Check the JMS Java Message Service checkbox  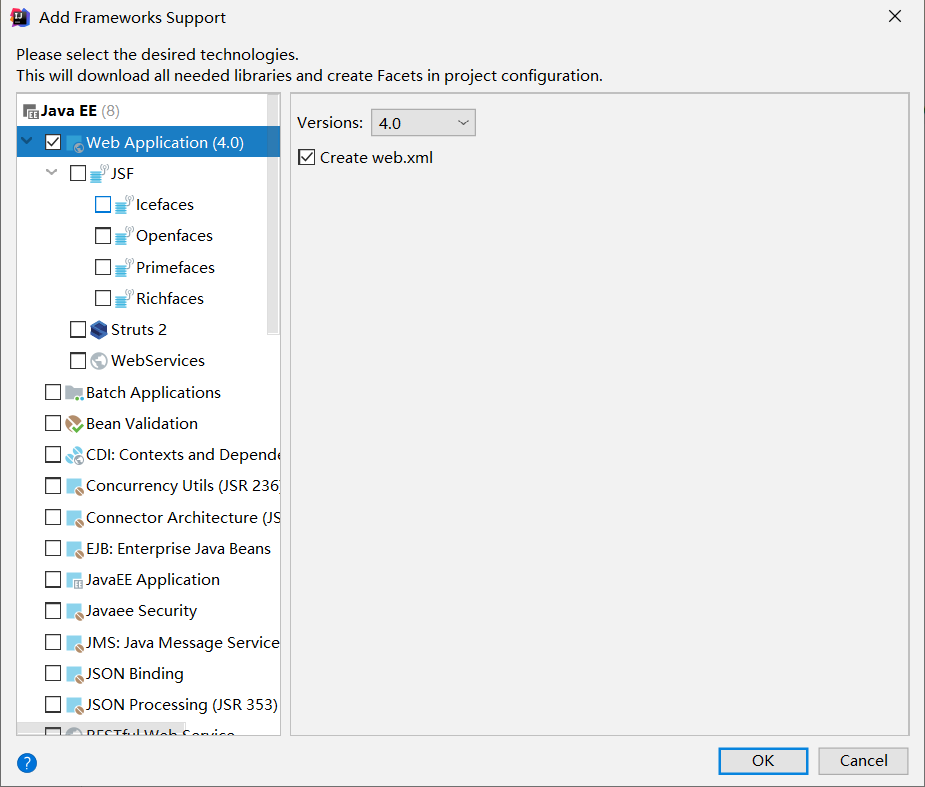point(53,642)
